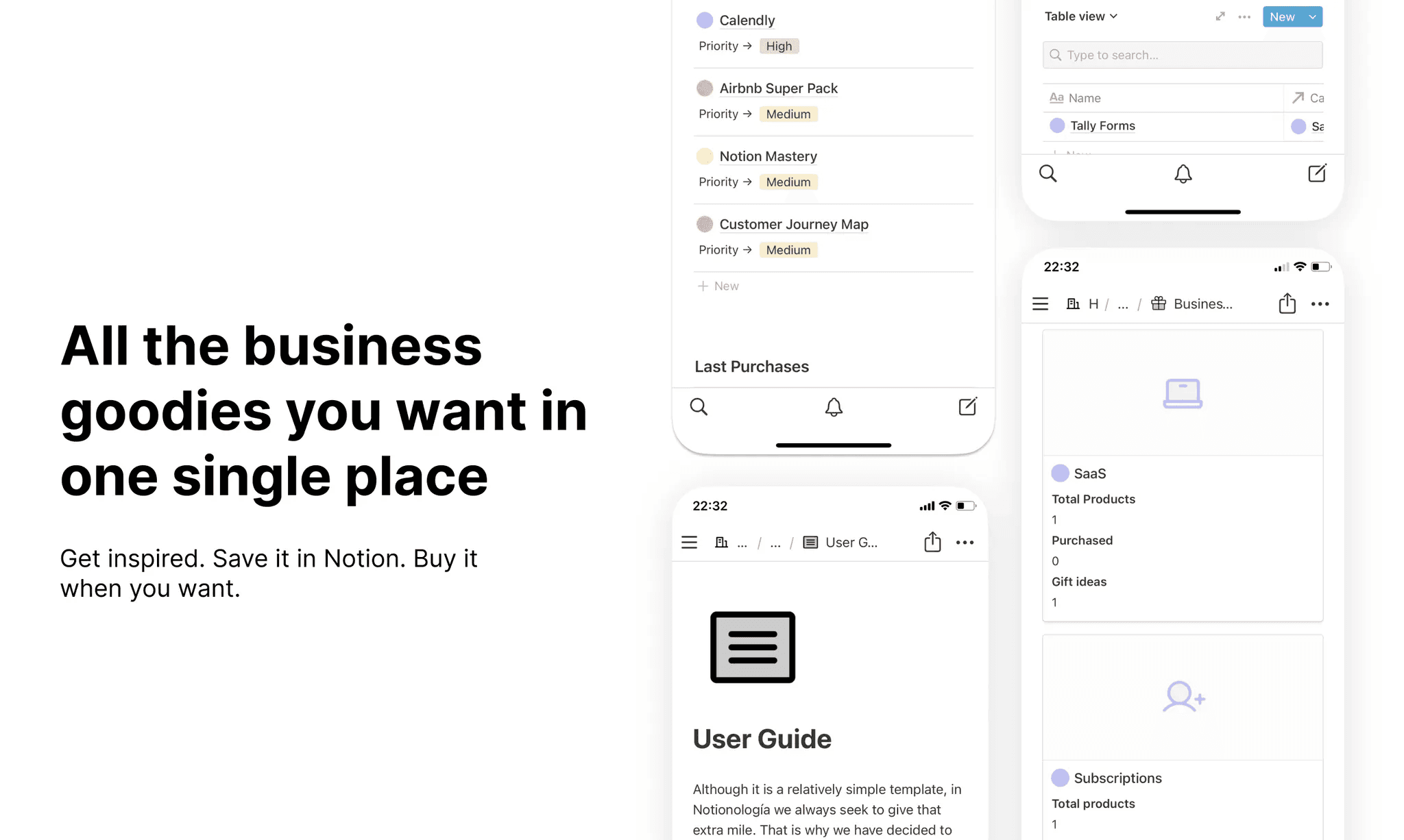Expand the Table view dropdown
The image size is (1404, 840).
click(x=1081, y=16)
